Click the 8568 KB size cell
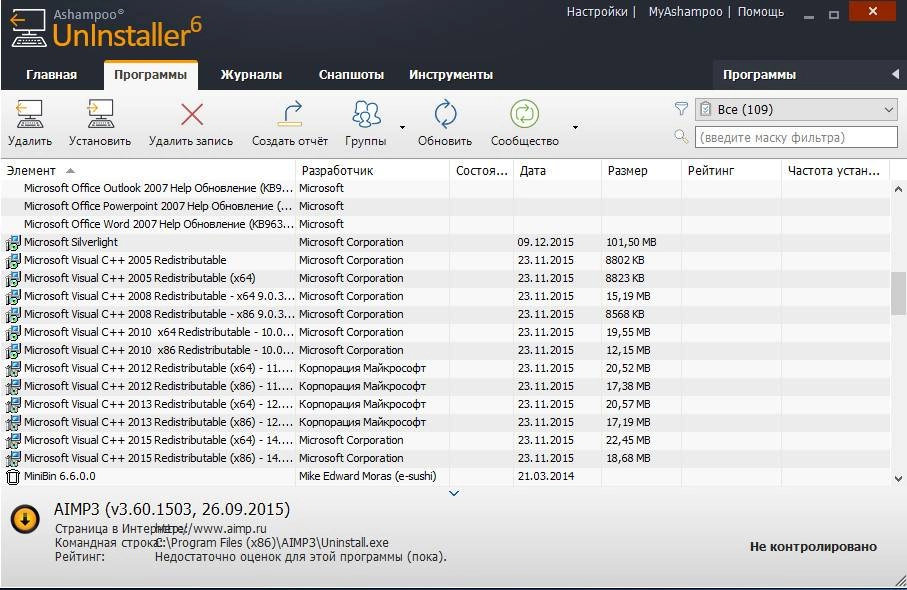The width and height of the screenshot is (907, 590). pyautogui.click(x=625, y=314)
